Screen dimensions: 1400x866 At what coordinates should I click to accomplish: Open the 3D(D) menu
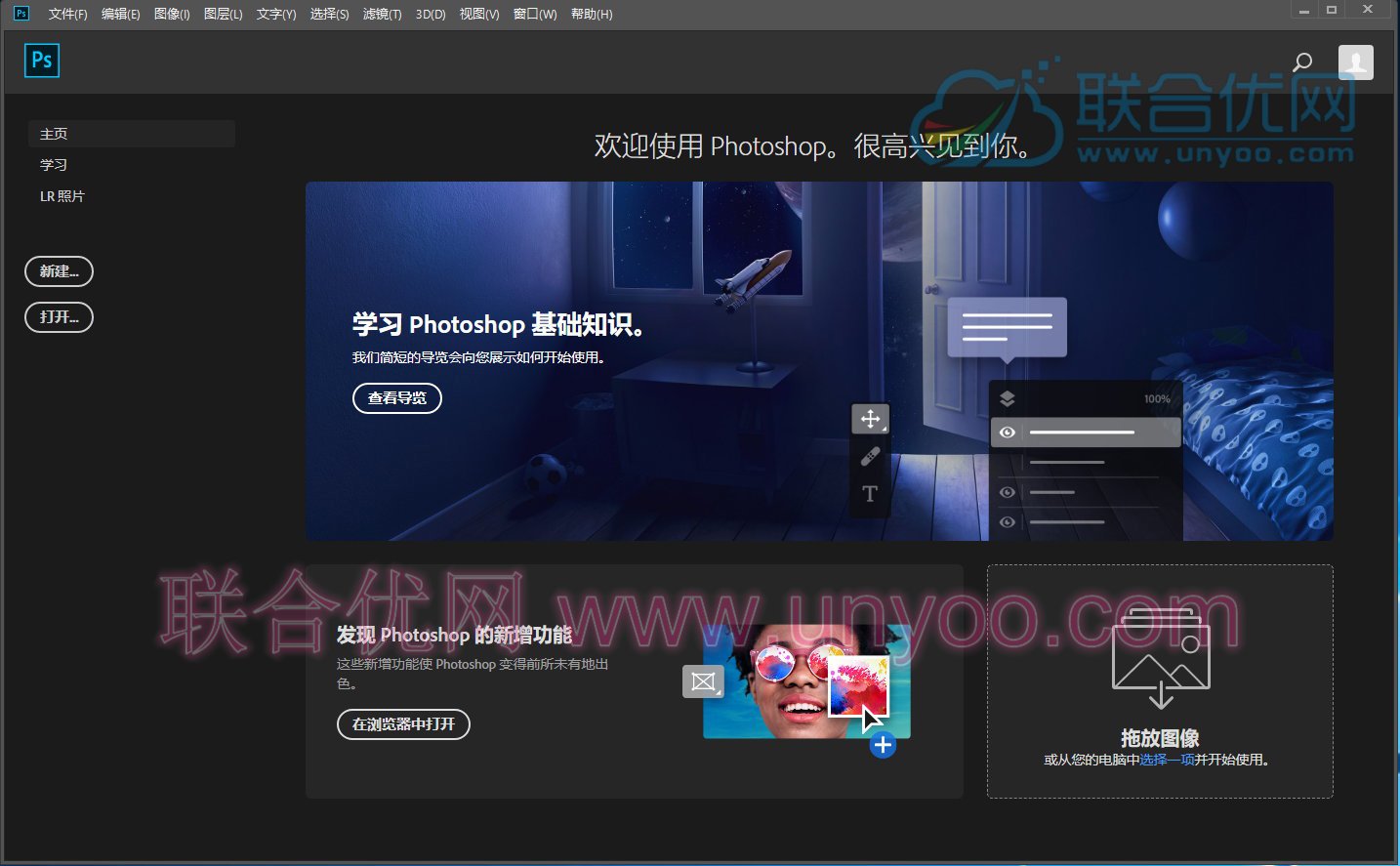(431, 14)
